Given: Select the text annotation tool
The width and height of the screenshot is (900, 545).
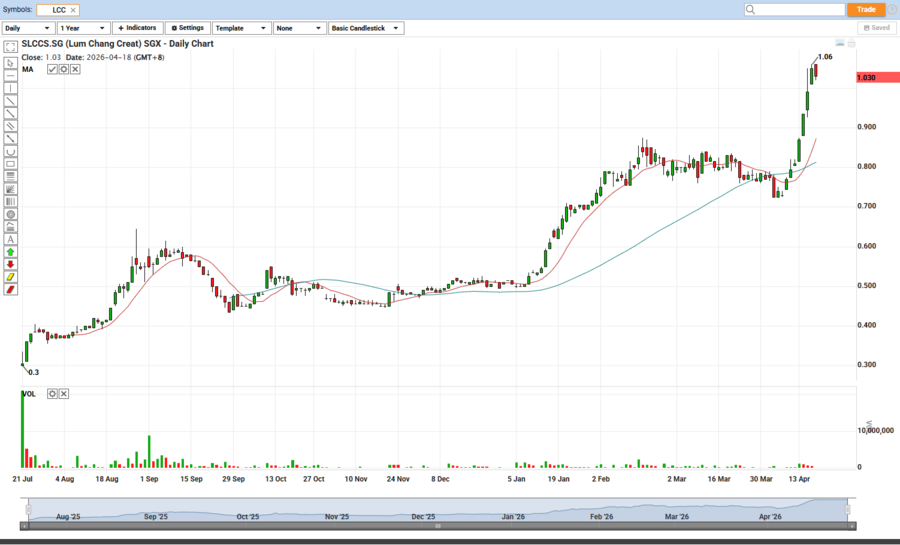Looking at the screenshot, I should tap(11, 239).
